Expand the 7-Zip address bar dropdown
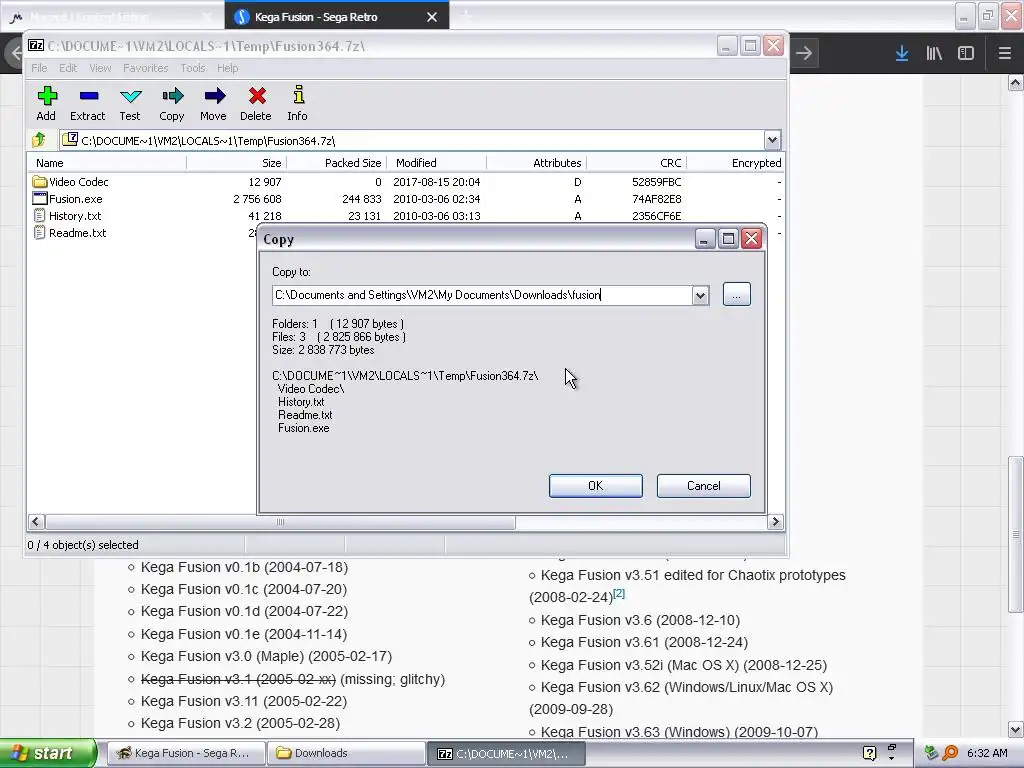1024x768 pixels. [772, 140]
